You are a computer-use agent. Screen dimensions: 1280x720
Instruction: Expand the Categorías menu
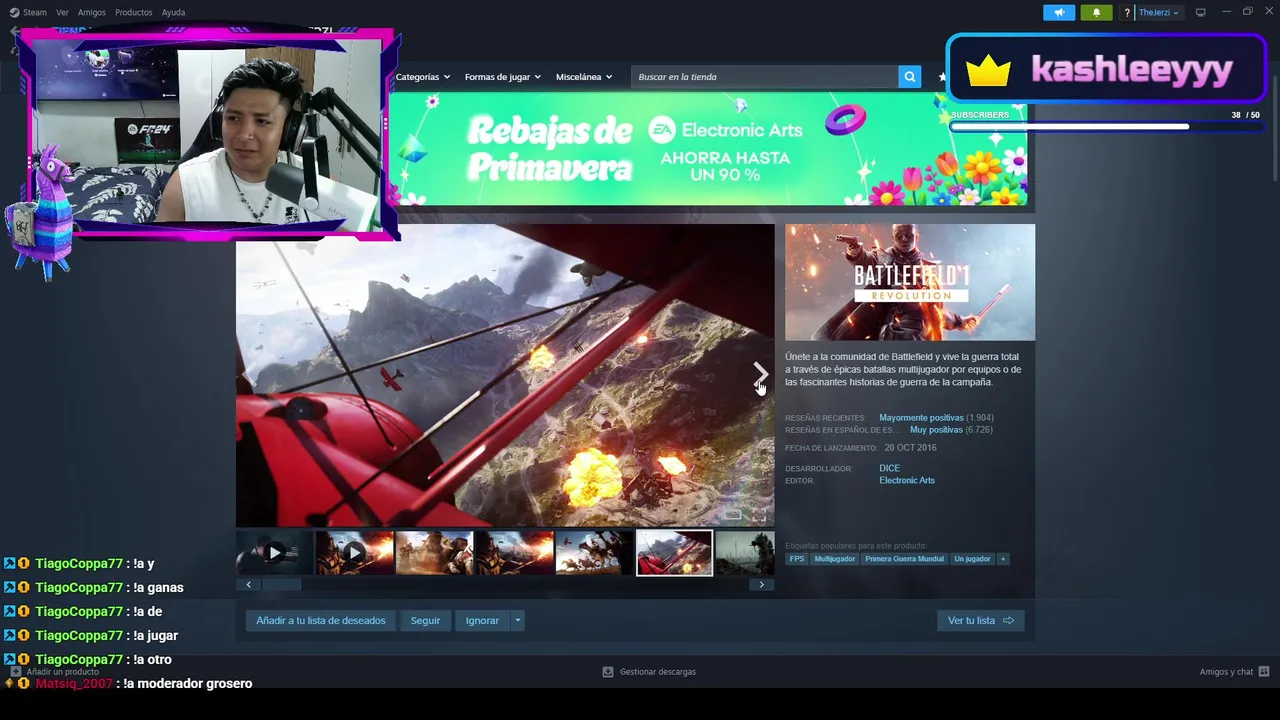click(x=423, y=77)
